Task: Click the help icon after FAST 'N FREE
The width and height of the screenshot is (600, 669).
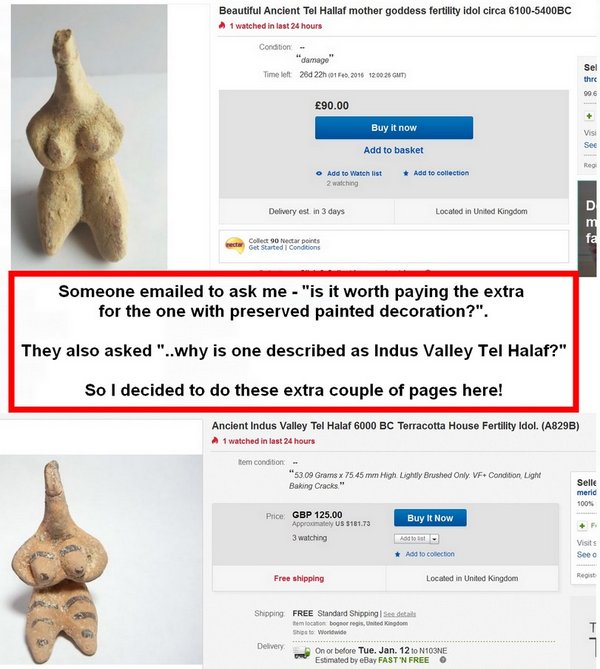Action: 443,660
